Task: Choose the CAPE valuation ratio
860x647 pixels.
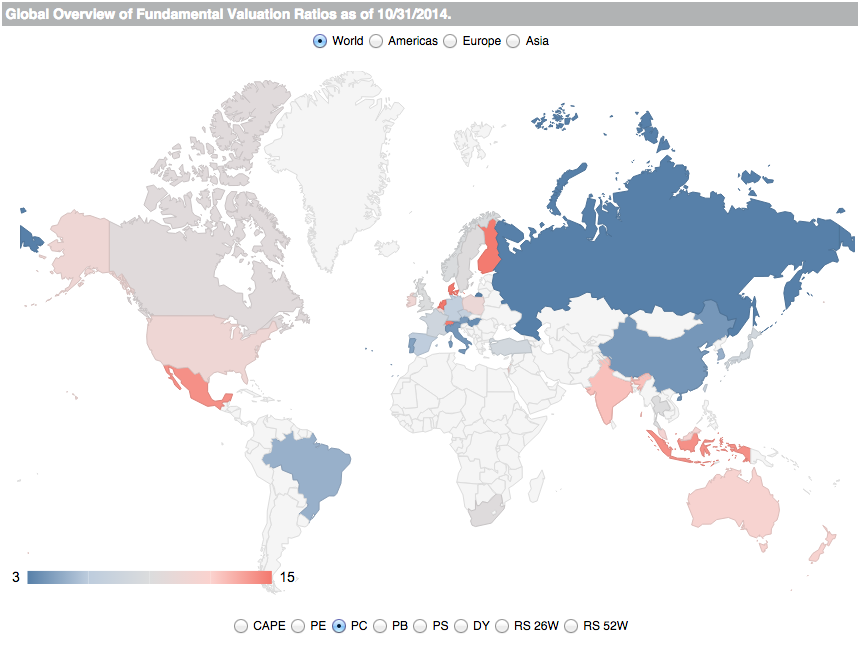Action: (x=241, y=626)
